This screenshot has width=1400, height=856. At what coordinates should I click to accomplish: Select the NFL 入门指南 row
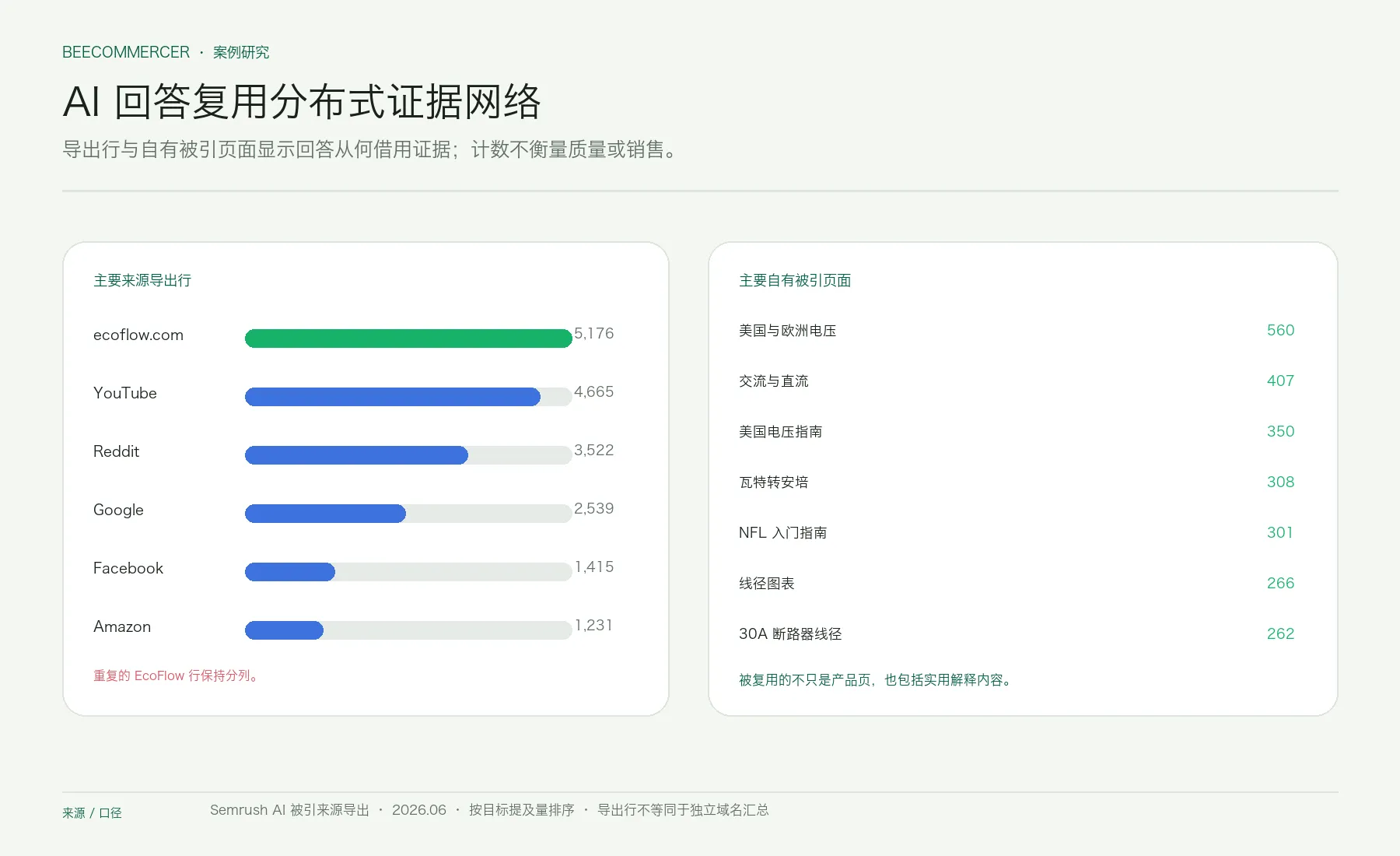point(1017,533)
